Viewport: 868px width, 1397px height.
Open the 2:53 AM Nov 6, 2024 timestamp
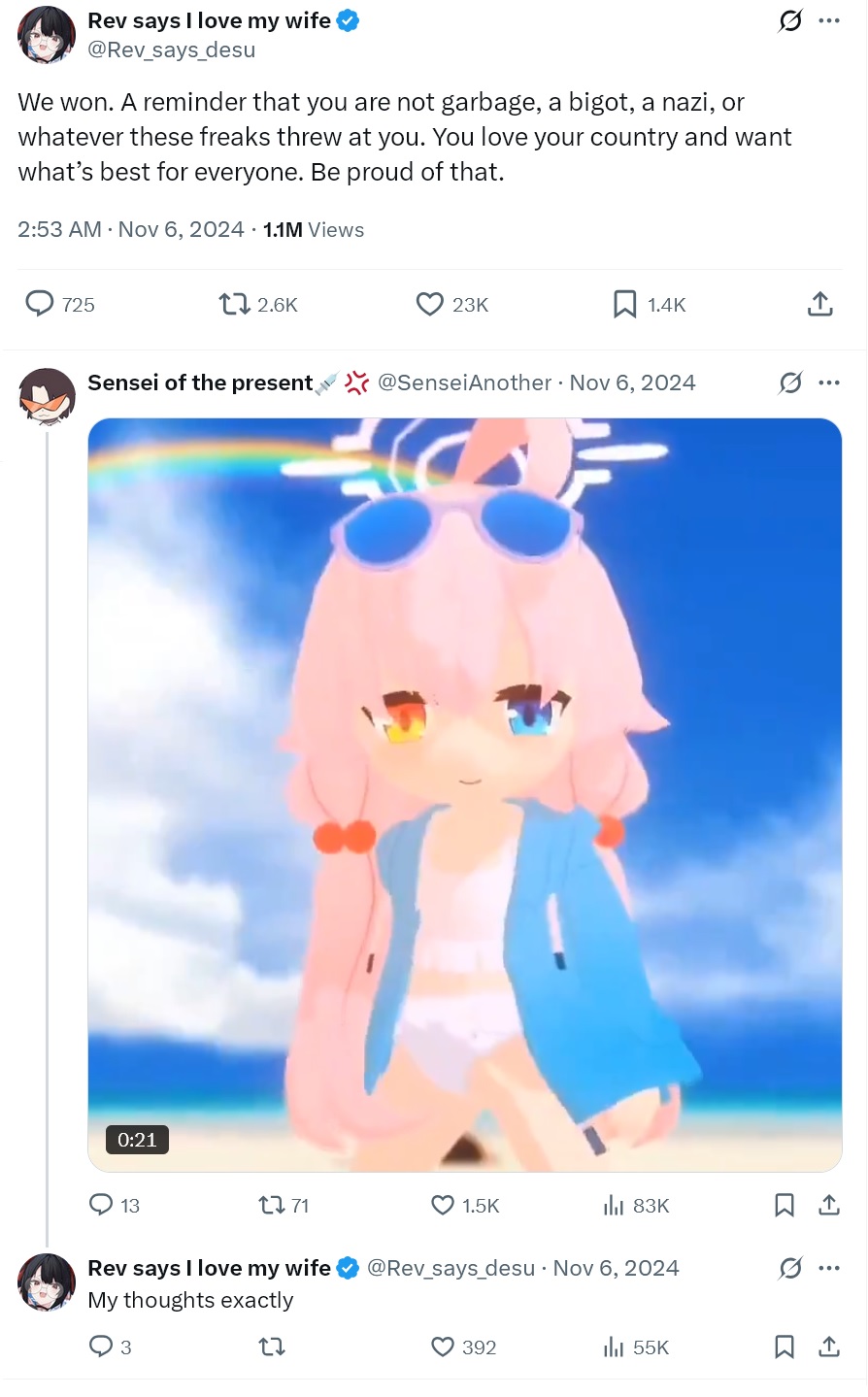click(x=131, y=230)
